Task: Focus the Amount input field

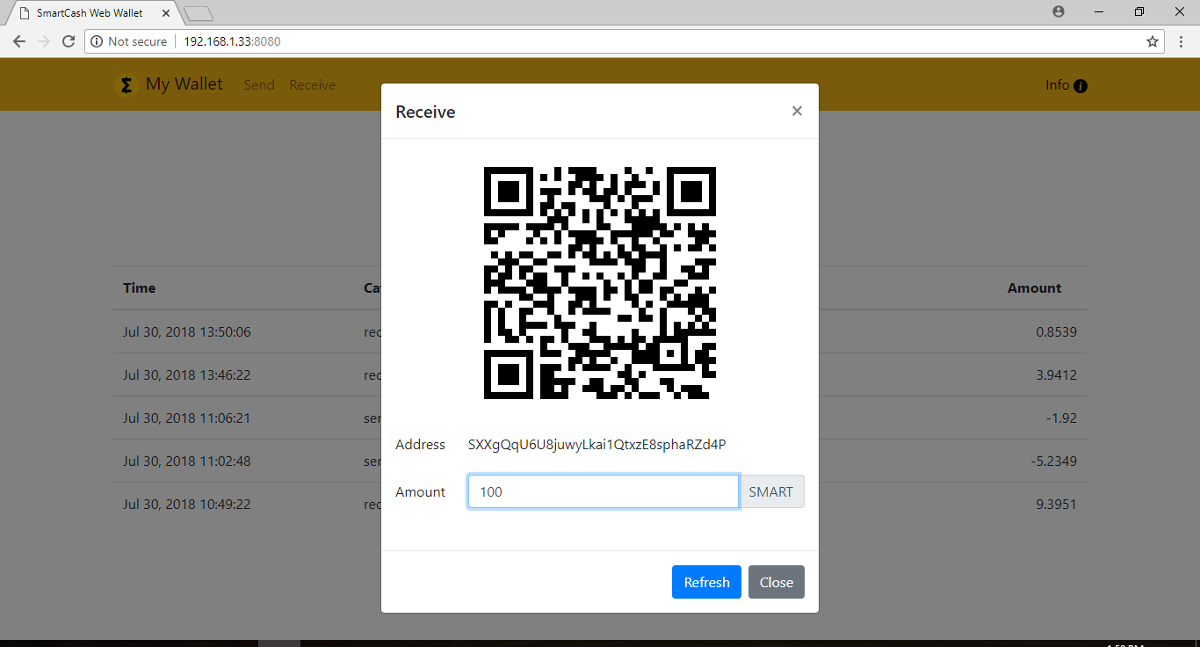Action: pos(603,492)
